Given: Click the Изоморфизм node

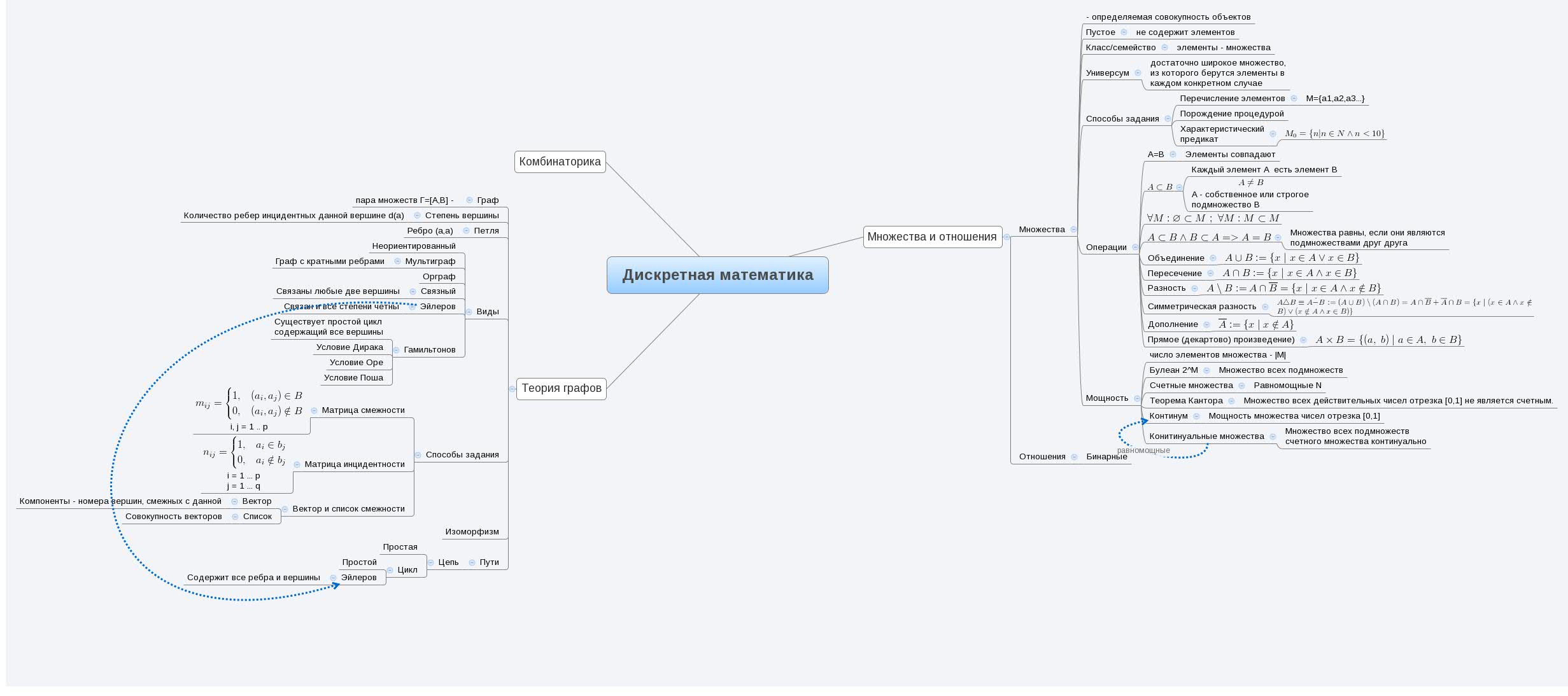Looking at the screenshot, I should 474,531.
